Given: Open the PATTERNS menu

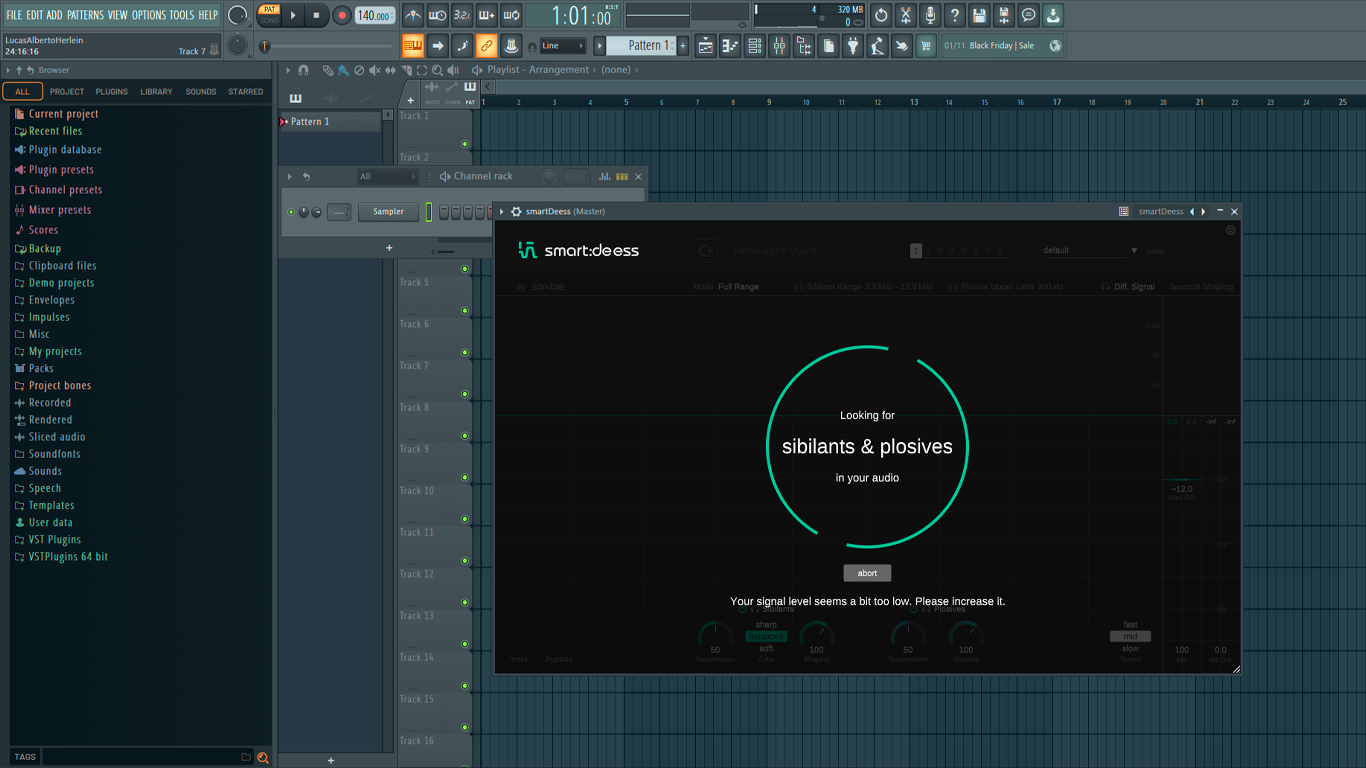Looking at the screenshot, I should (85, 15).
